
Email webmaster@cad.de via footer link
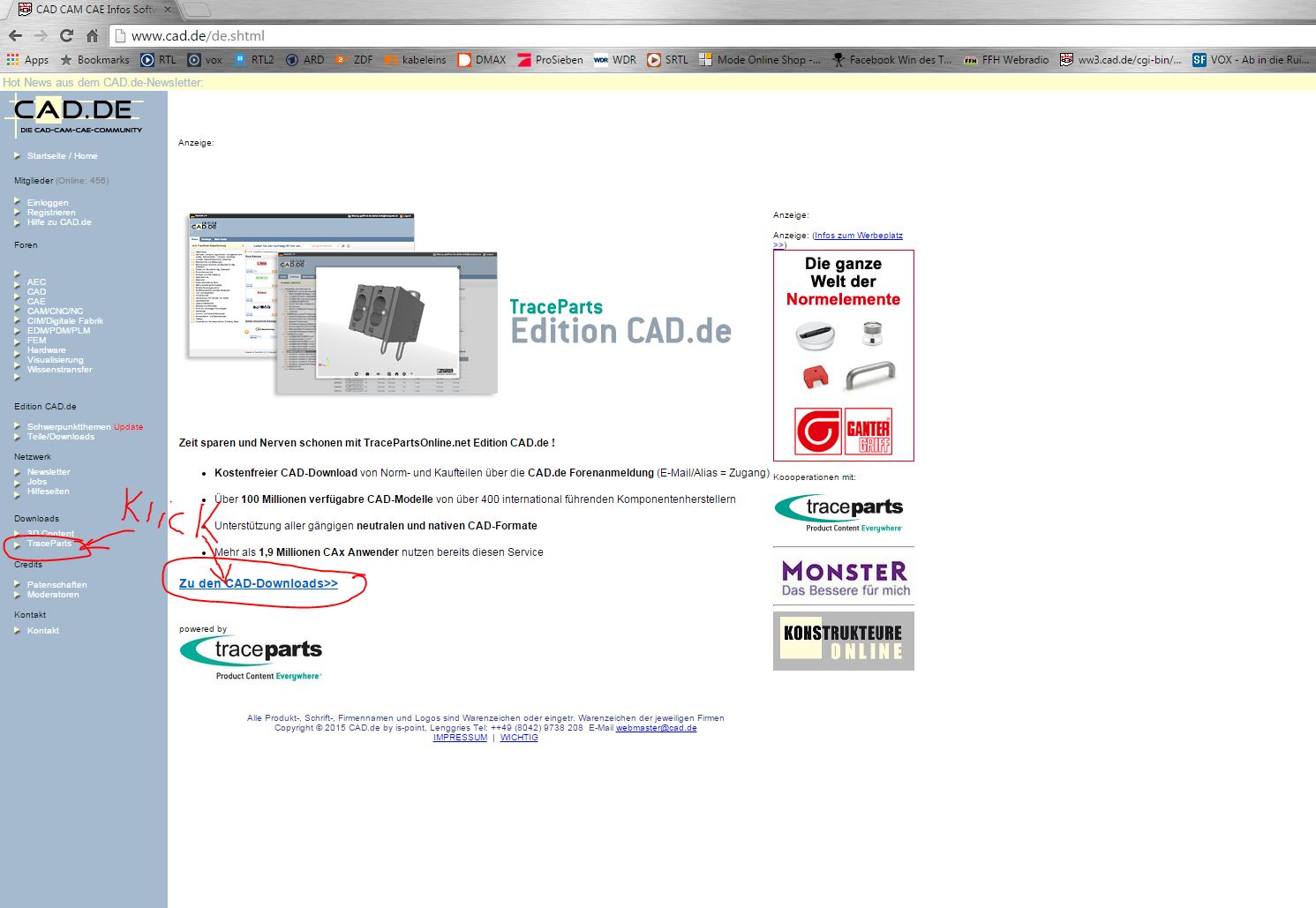(x=656, y=728)
